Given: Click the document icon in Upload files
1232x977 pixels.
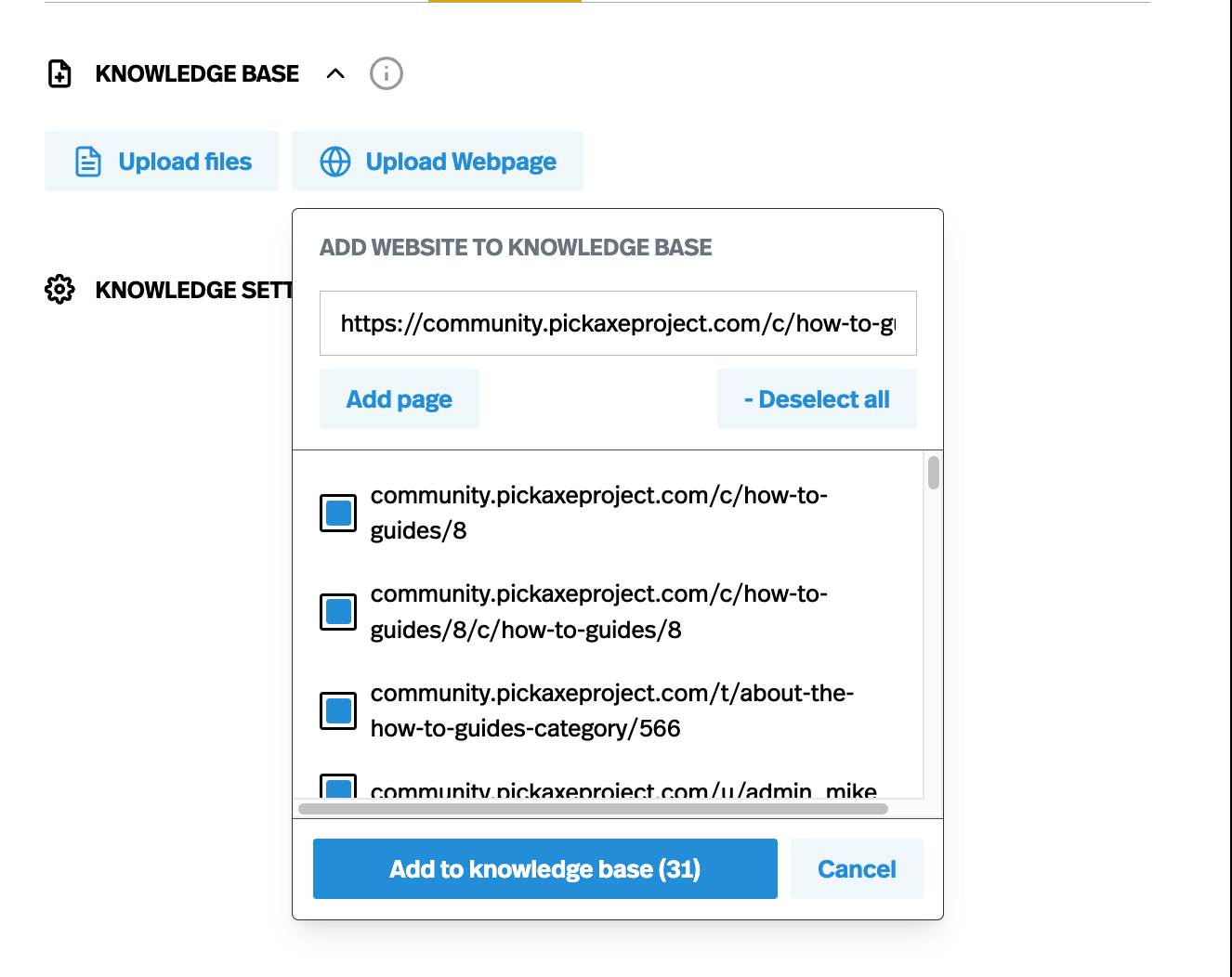Looking at the screenshot, I should click(88, 162).
